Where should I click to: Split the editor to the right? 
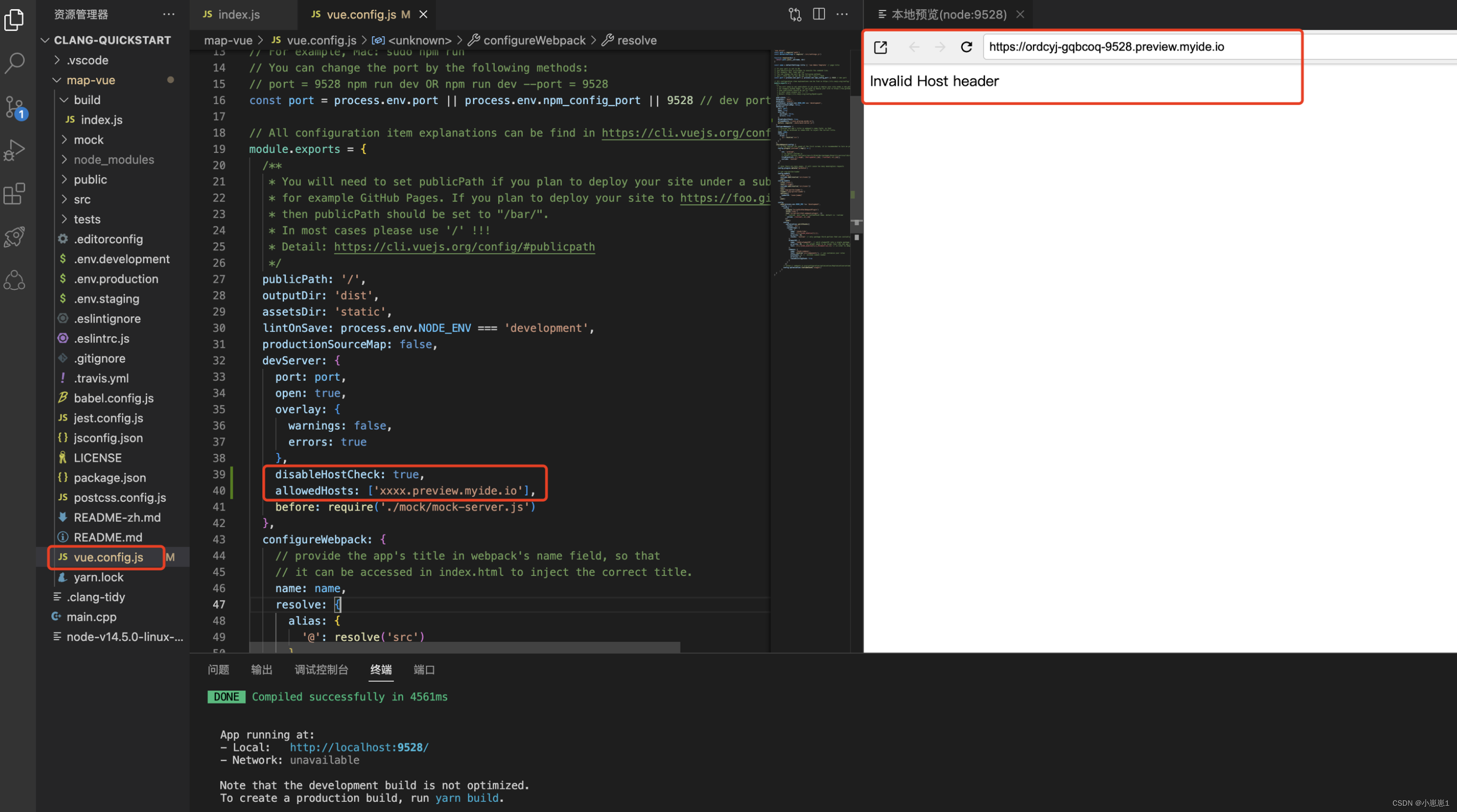(x=819, y=14)
